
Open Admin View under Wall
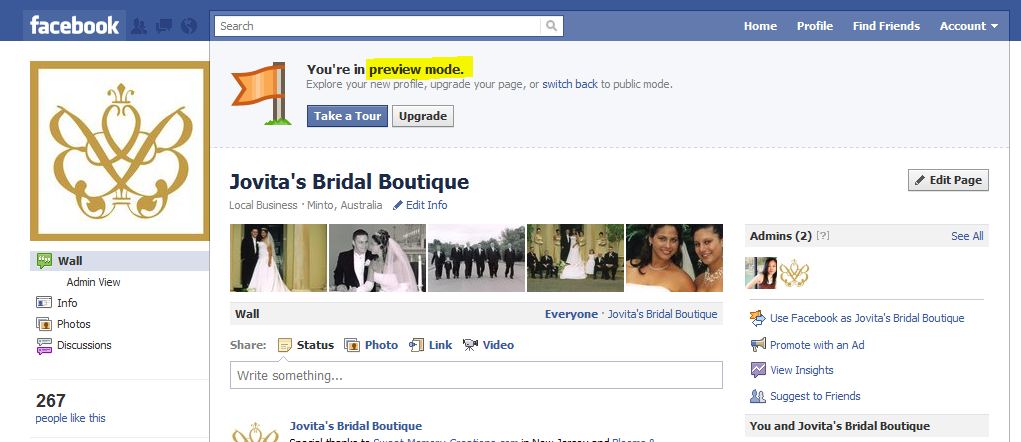[93, 282]
